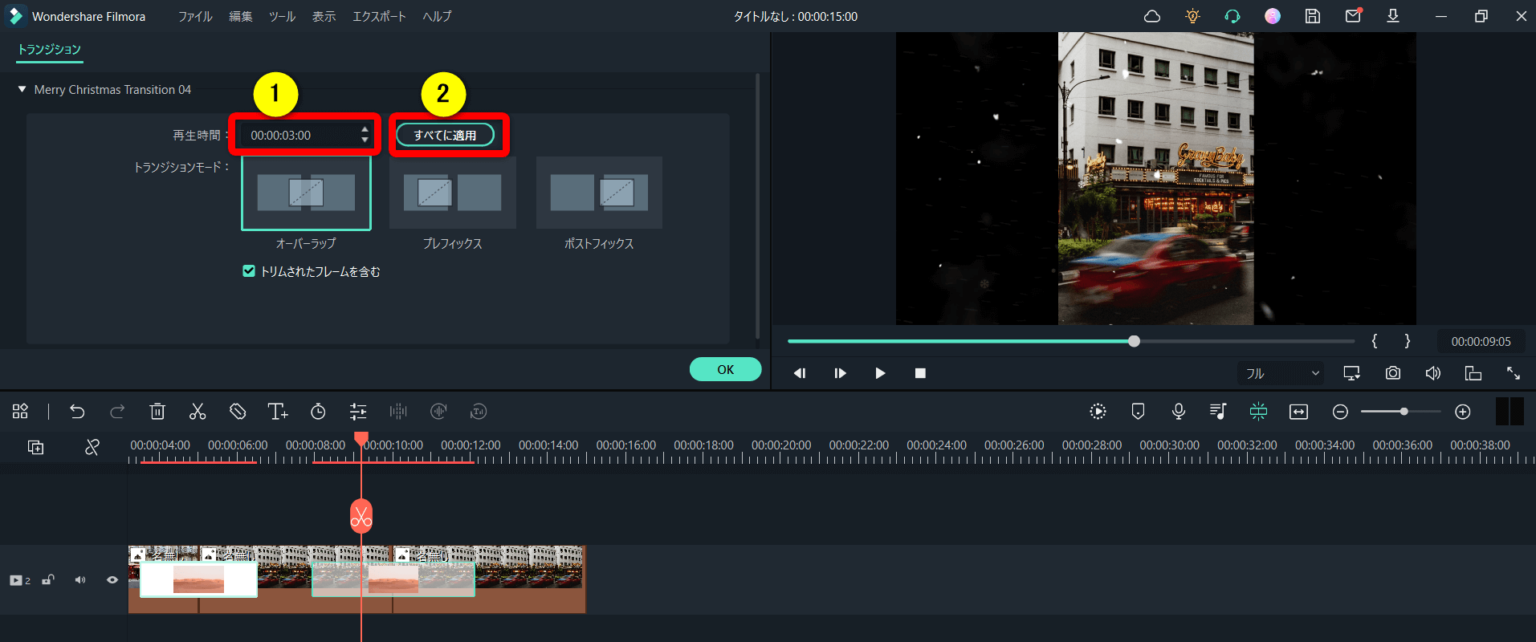Image resolution: width=1536 pixels, height=642 pixels.
Task: Toggle the track lock icon
Action: [47, 580]
